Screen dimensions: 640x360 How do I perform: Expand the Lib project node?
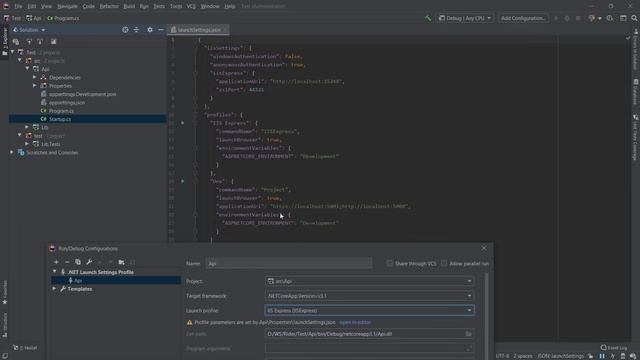pos(27,127)
